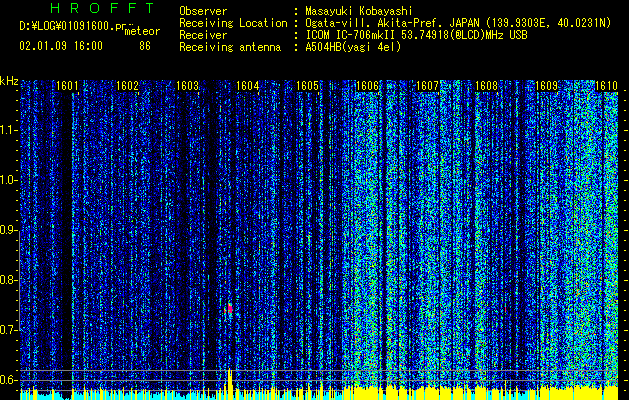Click the Observer label

pyautogui.click(x=203, y=11)
